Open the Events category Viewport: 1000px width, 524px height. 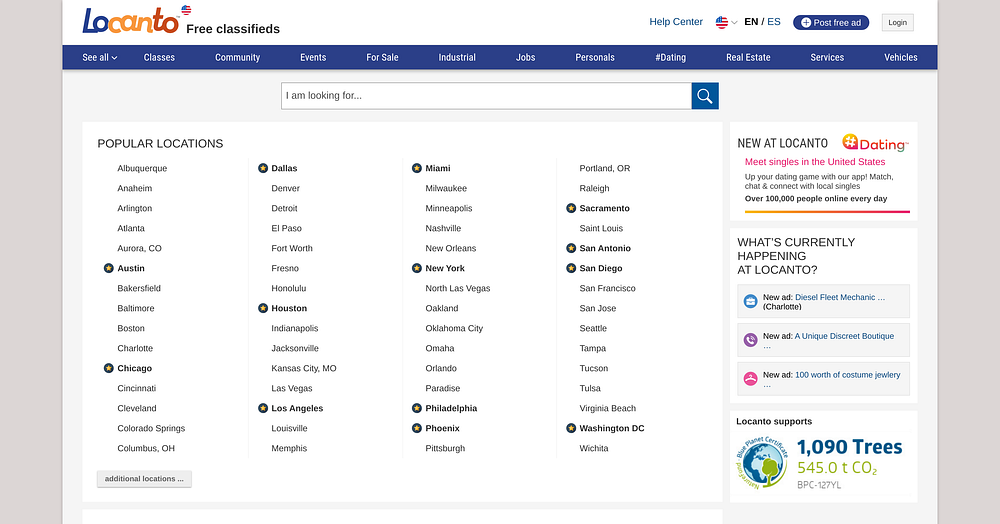tap(313, 57)
